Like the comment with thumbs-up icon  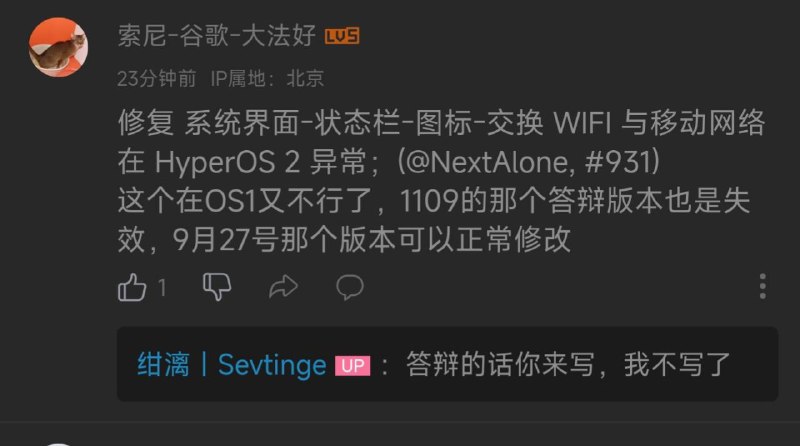132,287
